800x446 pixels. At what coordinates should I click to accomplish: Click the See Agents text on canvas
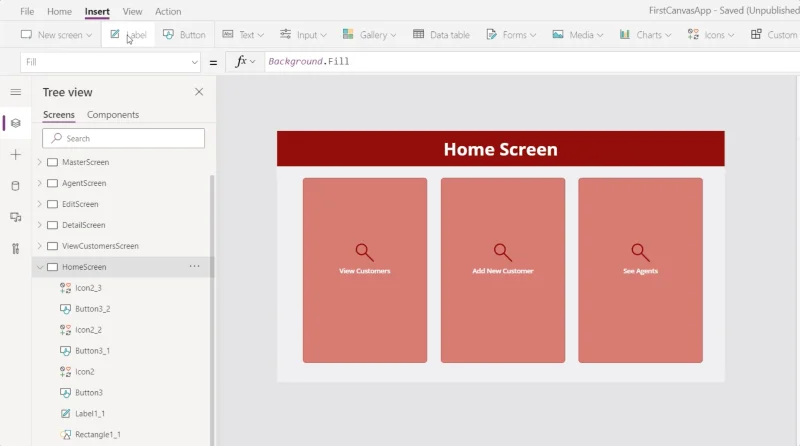tap(640, 271)
